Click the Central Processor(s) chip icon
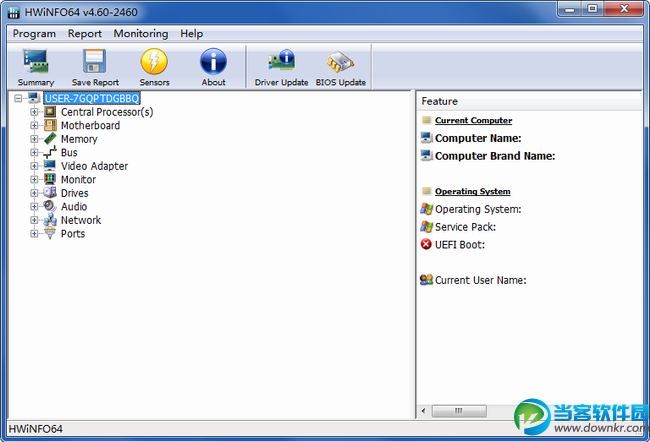Viewport: 650px width, 442px height. (x=50, y=112)
